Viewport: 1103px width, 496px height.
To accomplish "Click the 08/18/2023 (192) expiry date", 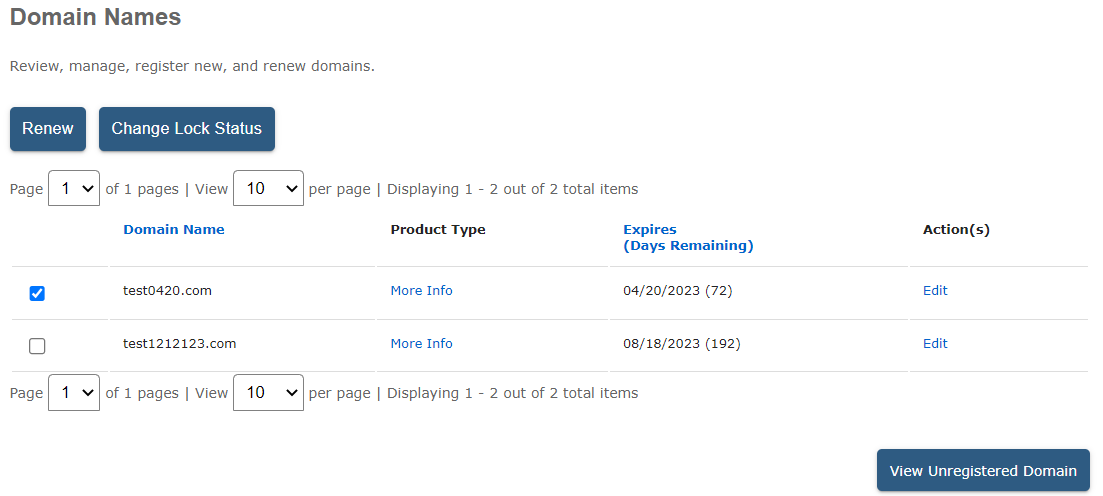I will point(682,344).
